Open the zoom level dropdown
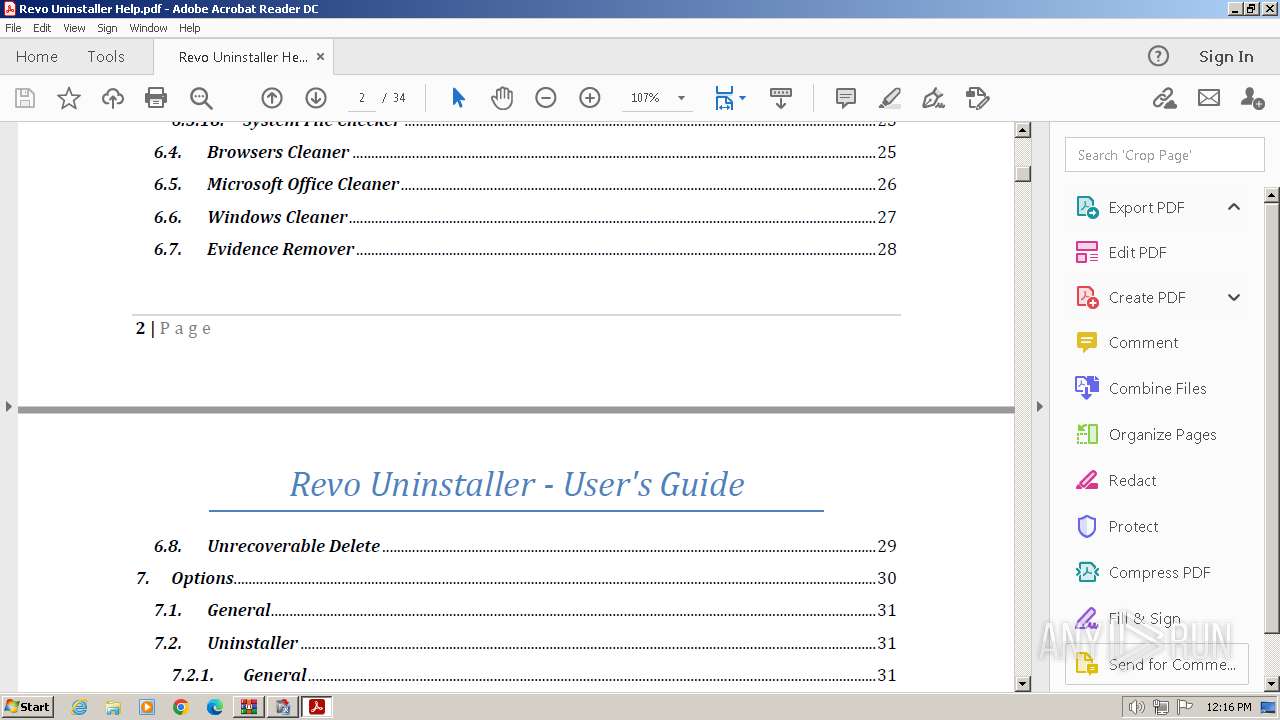Viewport: 1280px width, 720px height. 681,98
